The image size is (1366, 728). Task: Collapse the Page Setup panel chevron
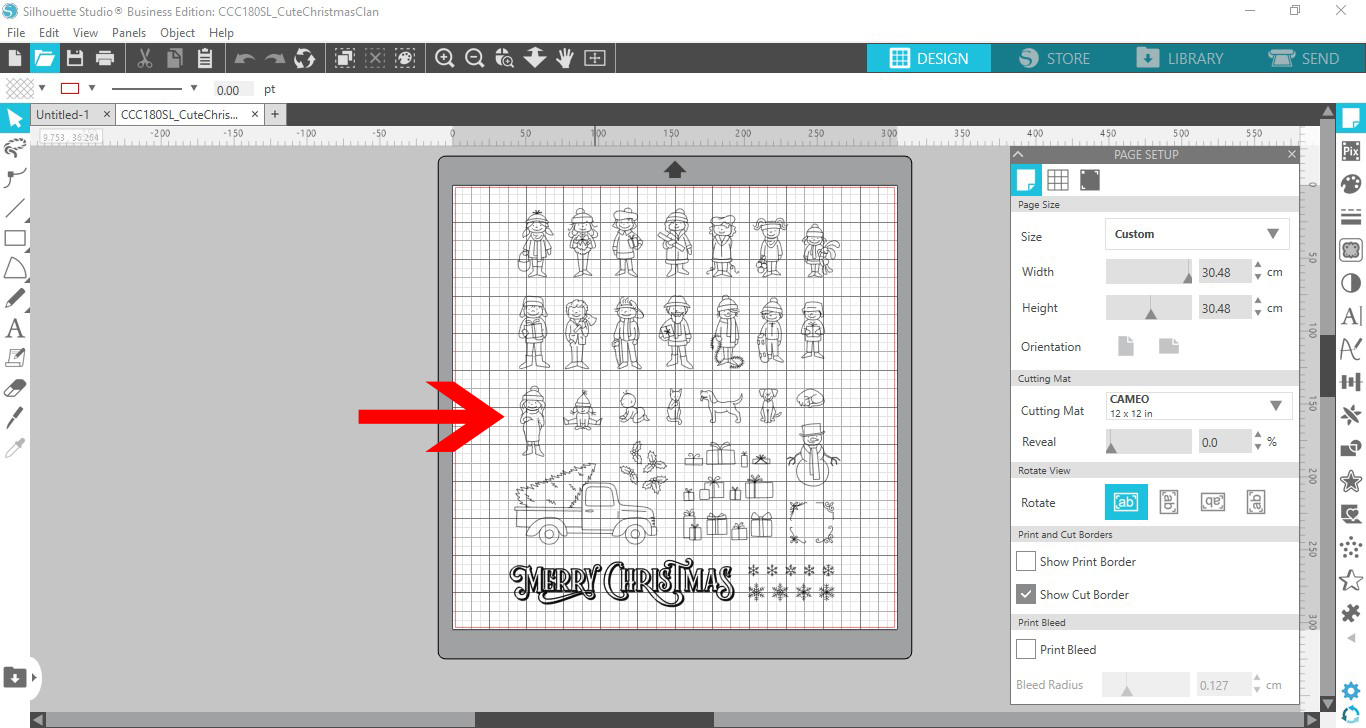point(1019,154)
